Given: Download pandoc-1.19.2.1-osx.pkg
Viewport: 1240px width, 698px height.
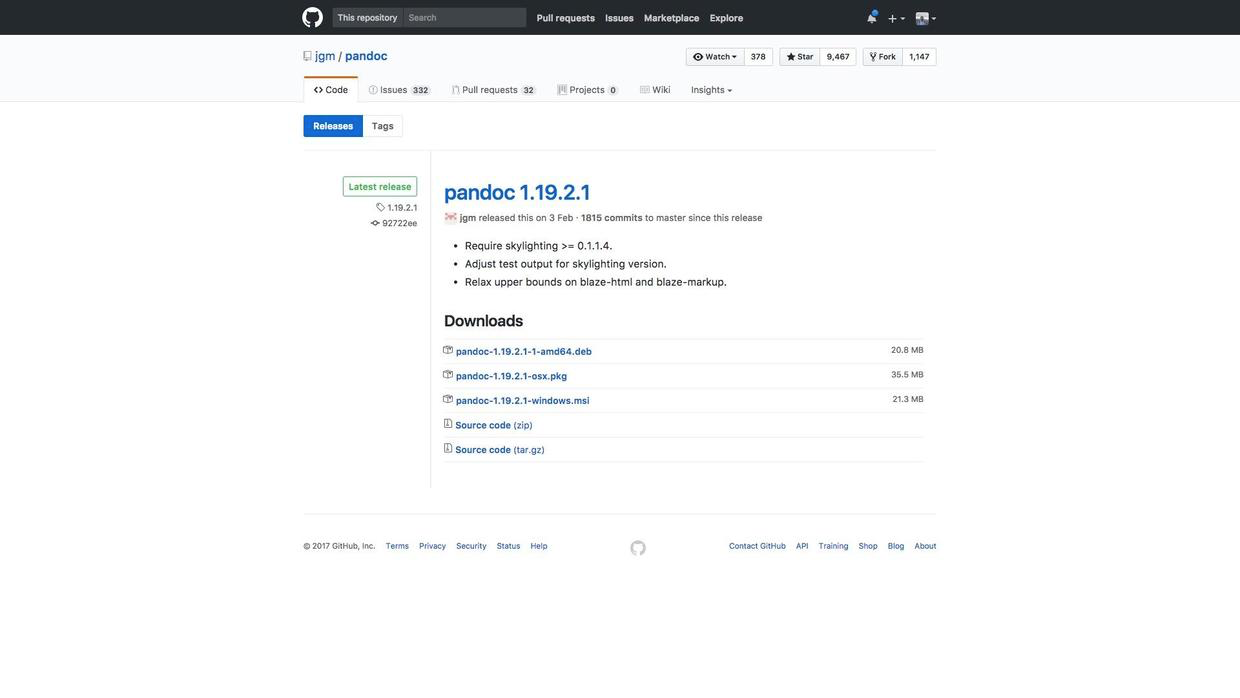Looking at the screenshot, I should pyautogui.click(x=511, y=376).
